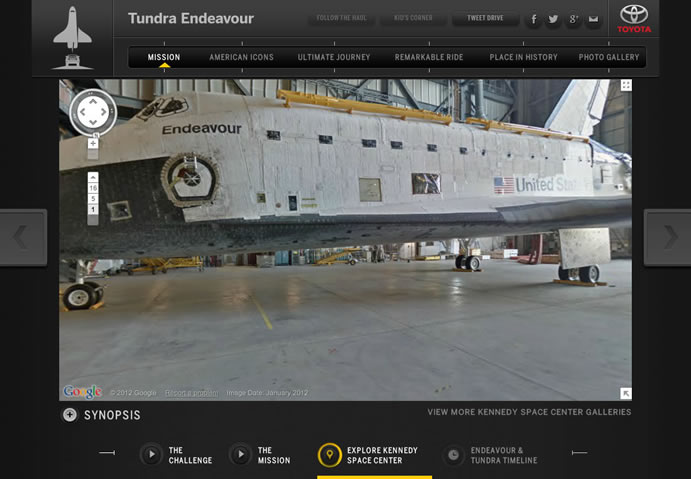Open the Mission tab

(164, 57)
